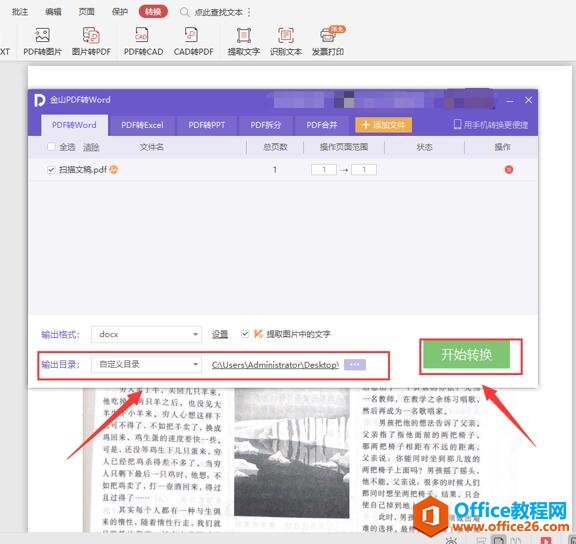
Task: Open the 设置 link
Action: coord(220,334)
